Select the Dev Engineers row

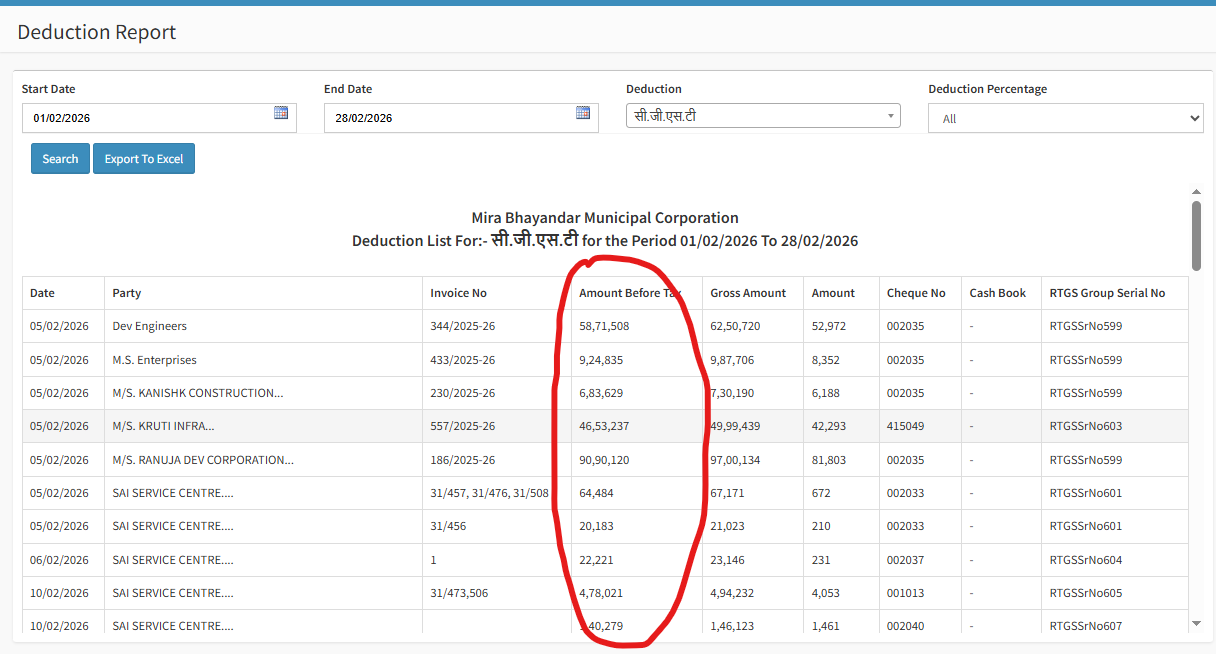pos(150,326)
